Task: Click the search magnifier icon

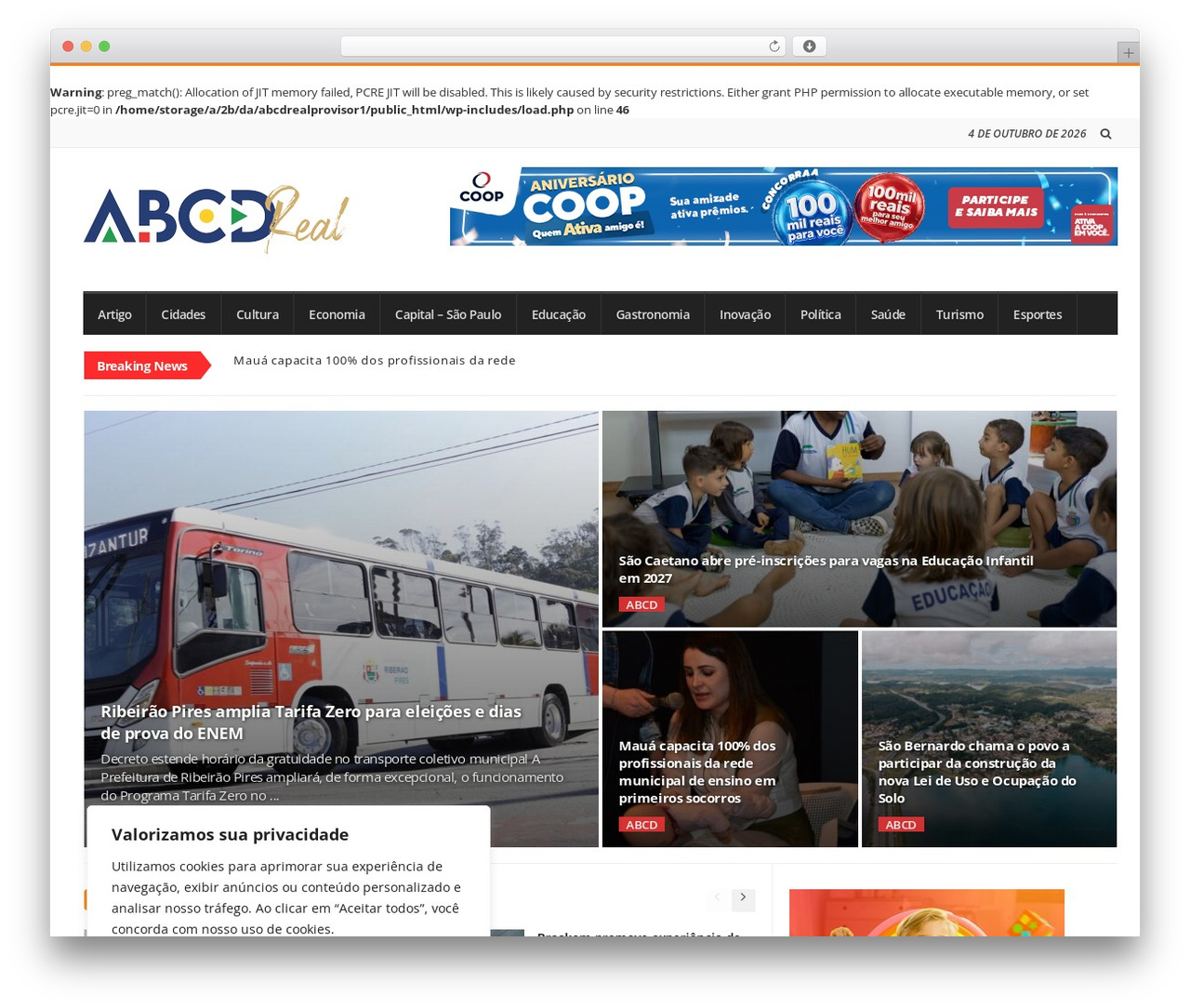Action: (x=1105, y=134)
